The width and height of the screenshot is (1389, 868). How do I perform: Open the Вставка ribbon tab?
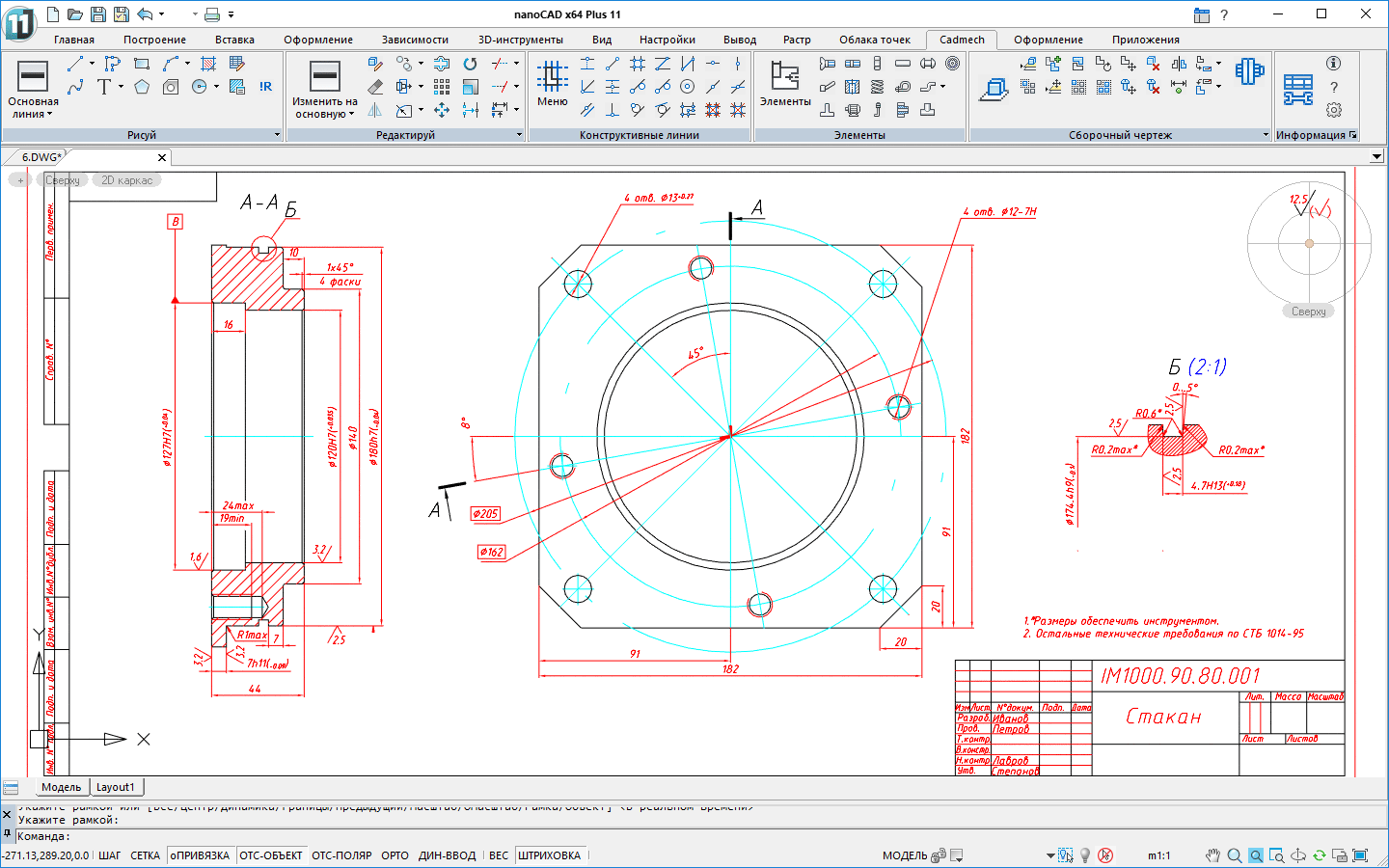(234, 40)
